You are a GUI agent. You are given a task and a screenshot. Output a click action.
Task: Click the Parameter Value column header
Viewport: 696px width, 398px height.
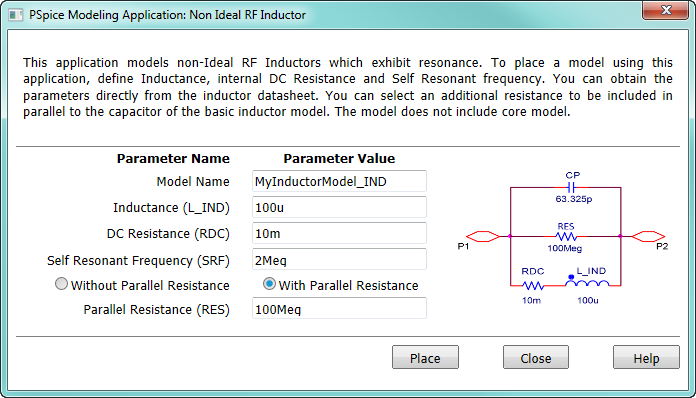click(339, 159)
